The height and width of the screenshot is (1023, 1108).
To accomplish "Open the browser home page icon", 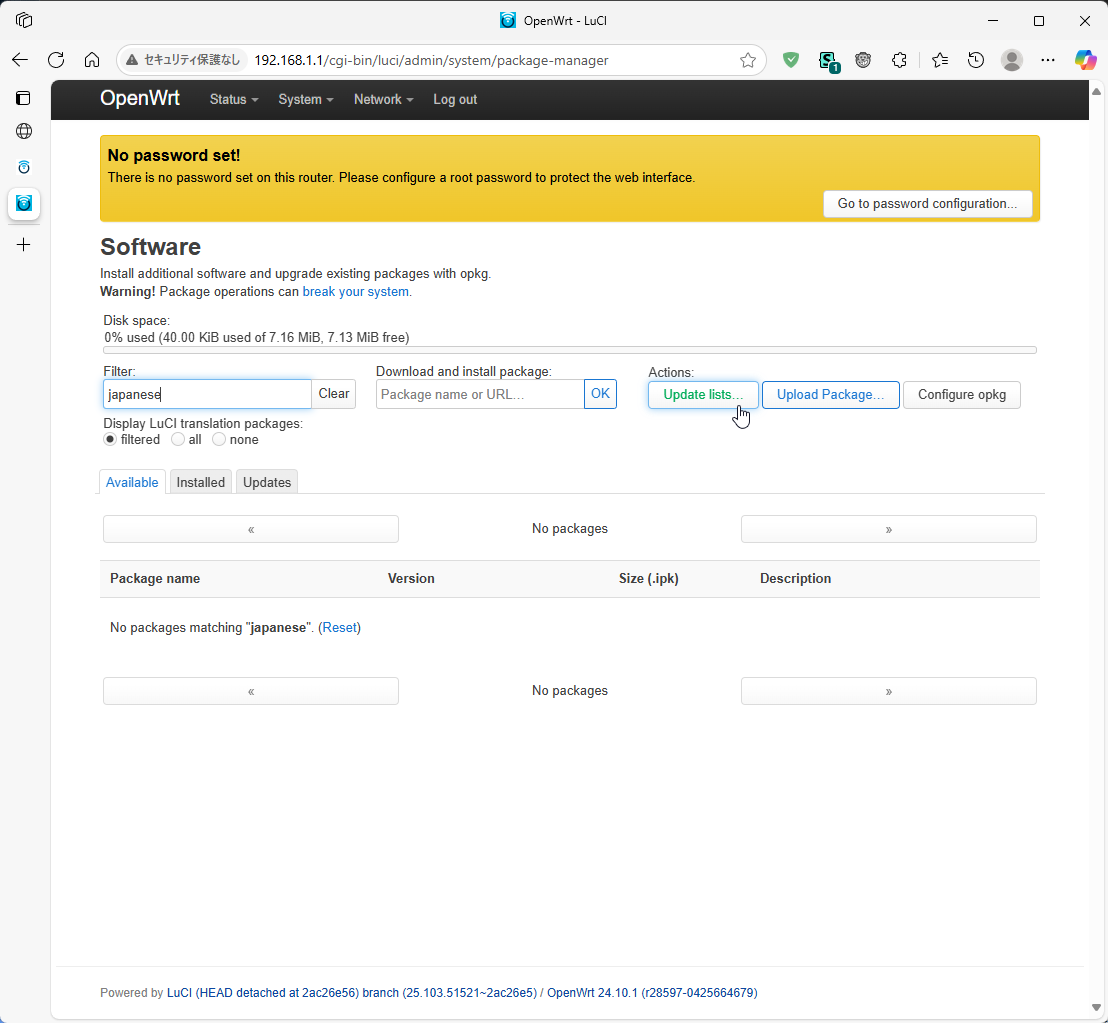I will coord(92,60).
